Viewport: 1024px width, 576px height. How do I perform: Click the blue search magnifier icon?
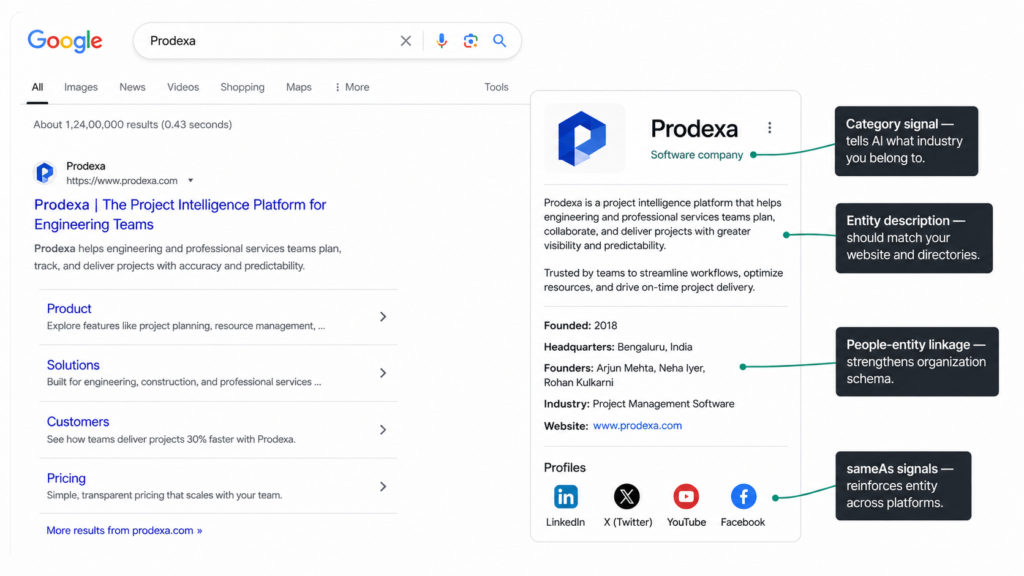pyautogui.click(x=500, y=41)
